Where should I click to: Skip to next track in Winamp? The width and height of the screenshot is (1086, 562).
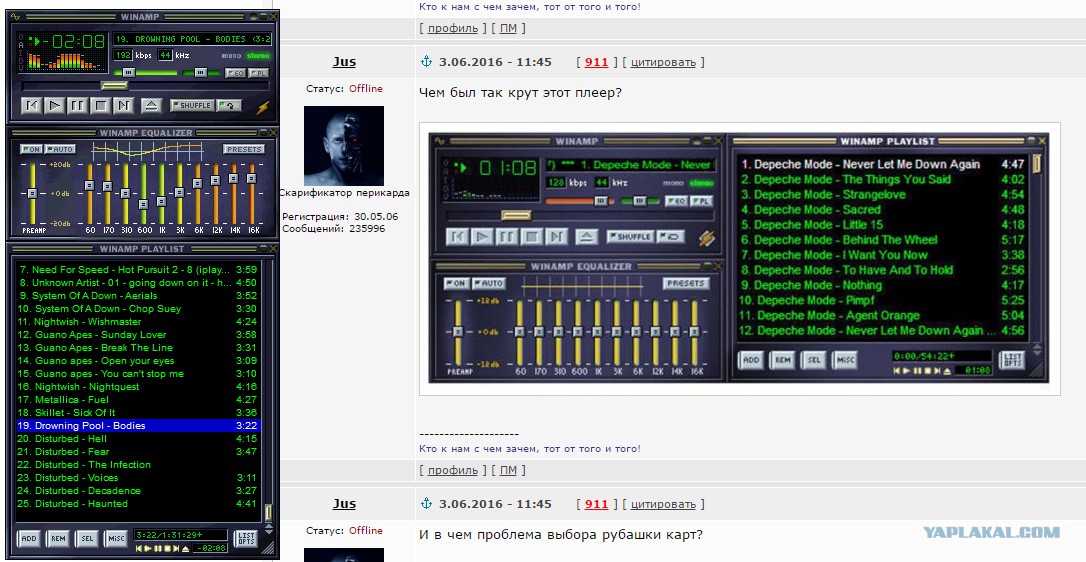[x=124, y=105]
